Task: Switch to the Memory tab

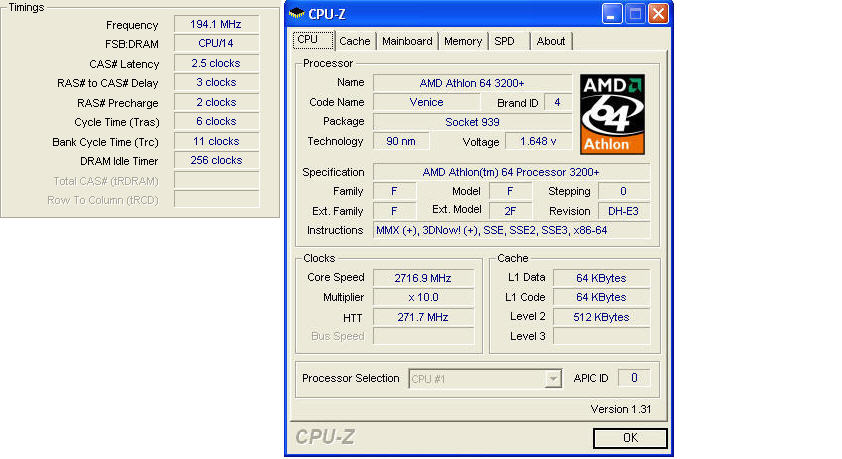Action: click(463, 41)
